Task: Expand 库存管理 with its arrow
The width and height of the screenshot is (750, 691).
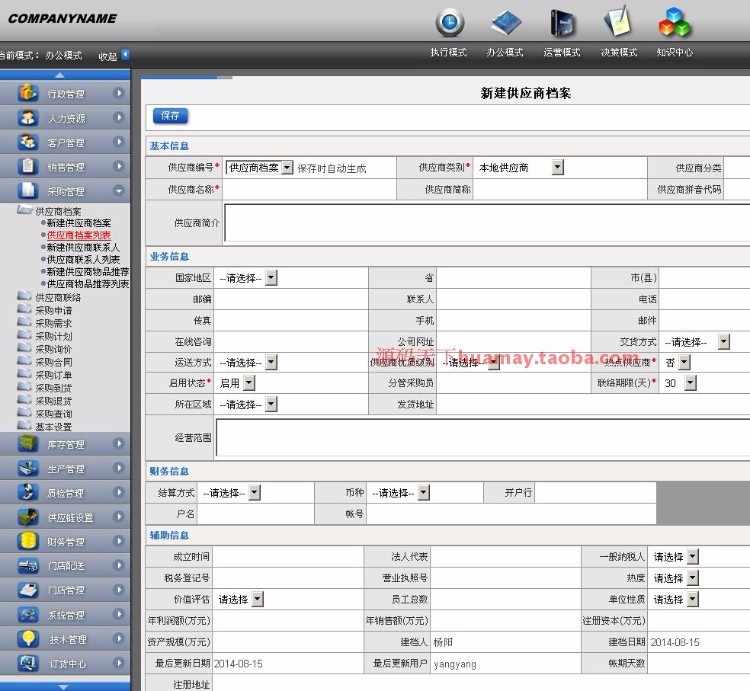Action: (x=118, y=444)
